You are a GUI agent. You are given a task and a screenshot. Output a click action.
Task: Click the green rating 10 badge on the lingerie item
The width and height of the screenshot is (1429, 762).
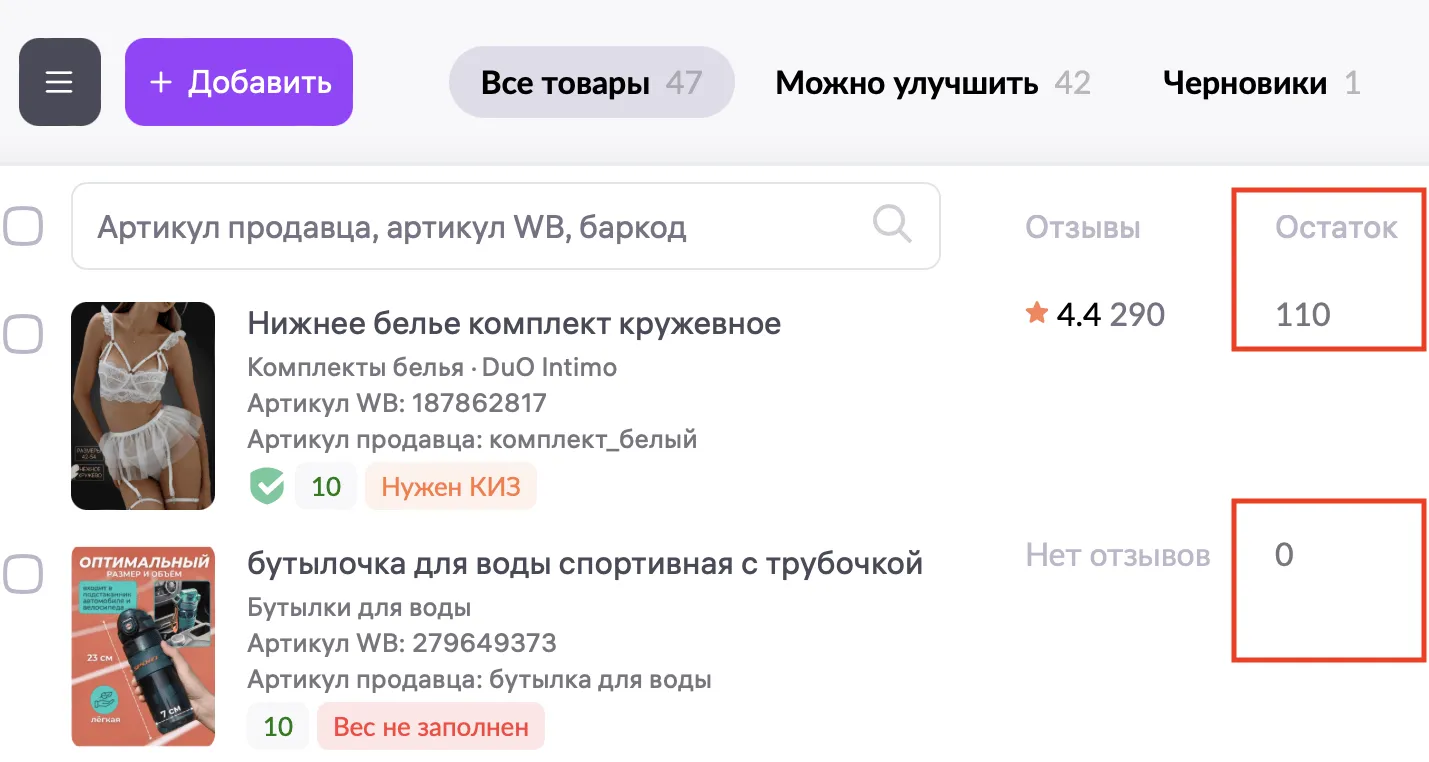[x=326, y=487]
